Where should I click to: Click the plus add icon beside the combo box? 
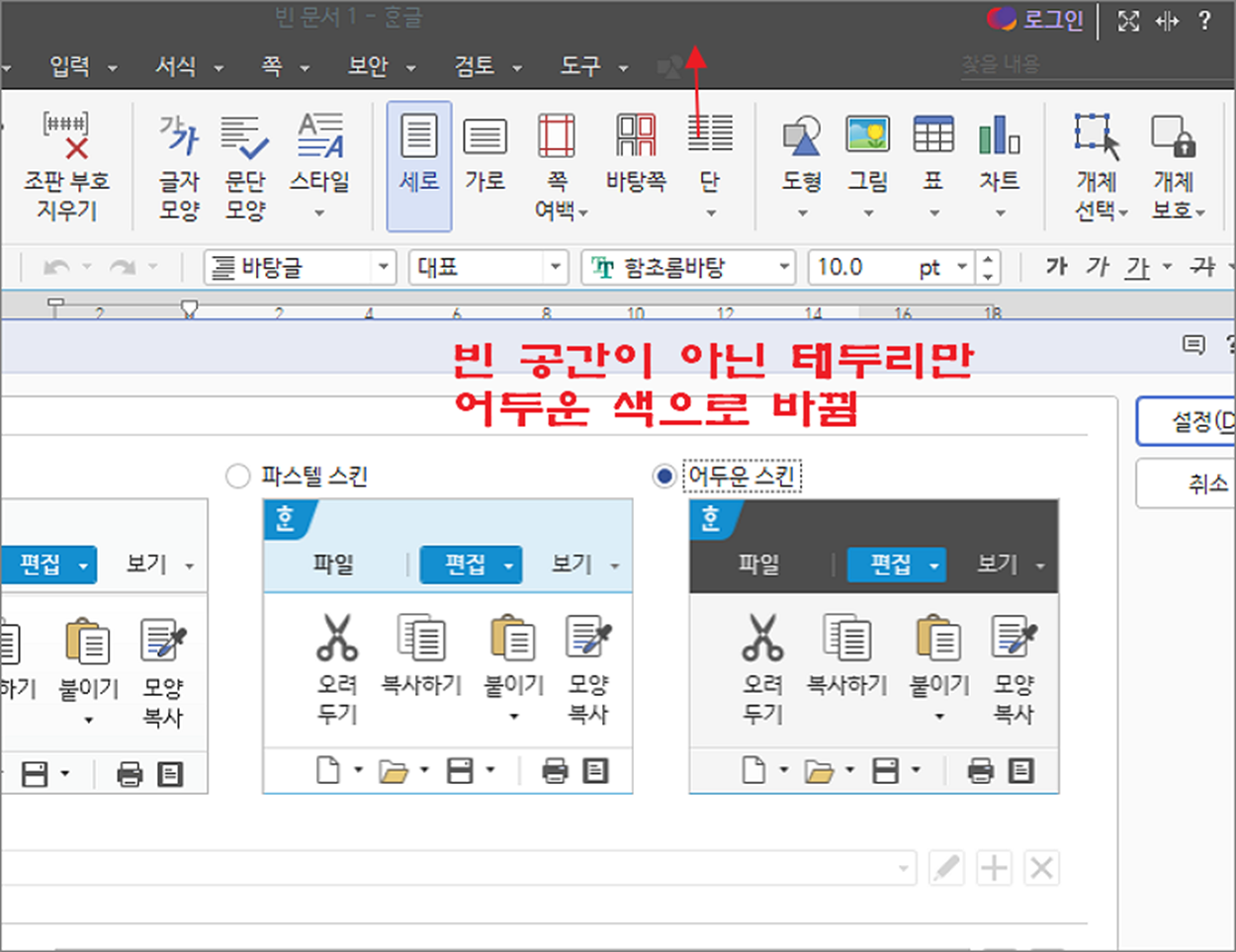click(994, 868)
